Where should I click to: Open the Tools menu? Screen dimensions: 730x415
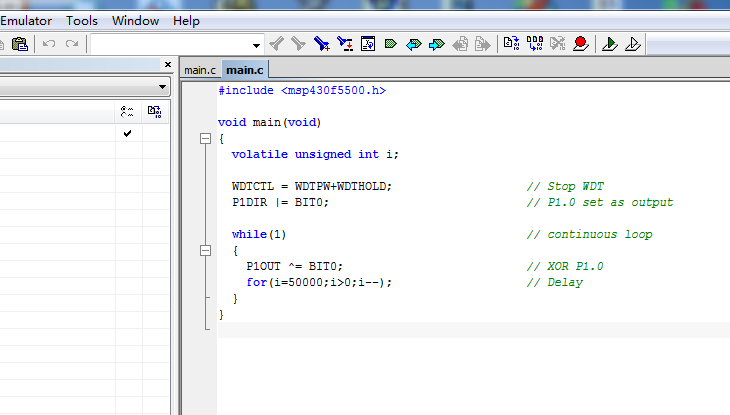point(82,21)
